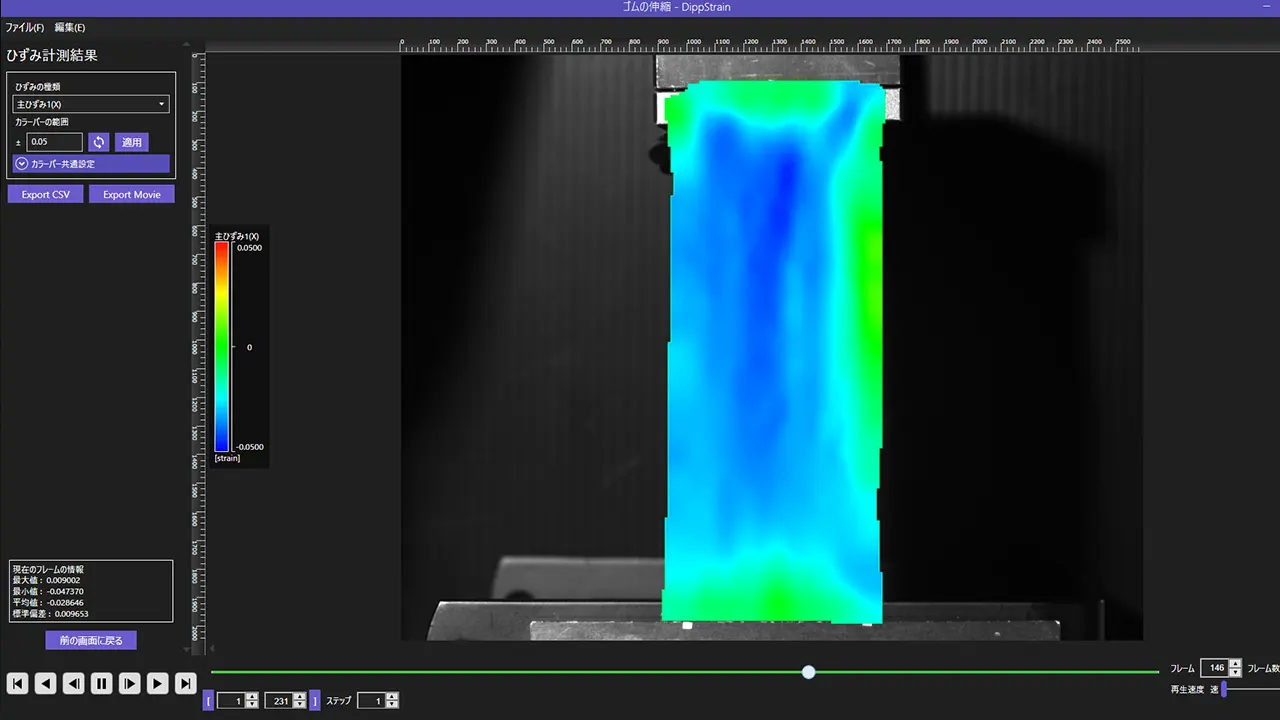Play the sequence forward
This screenshot has width=1280, height=720.
point(157,684)
